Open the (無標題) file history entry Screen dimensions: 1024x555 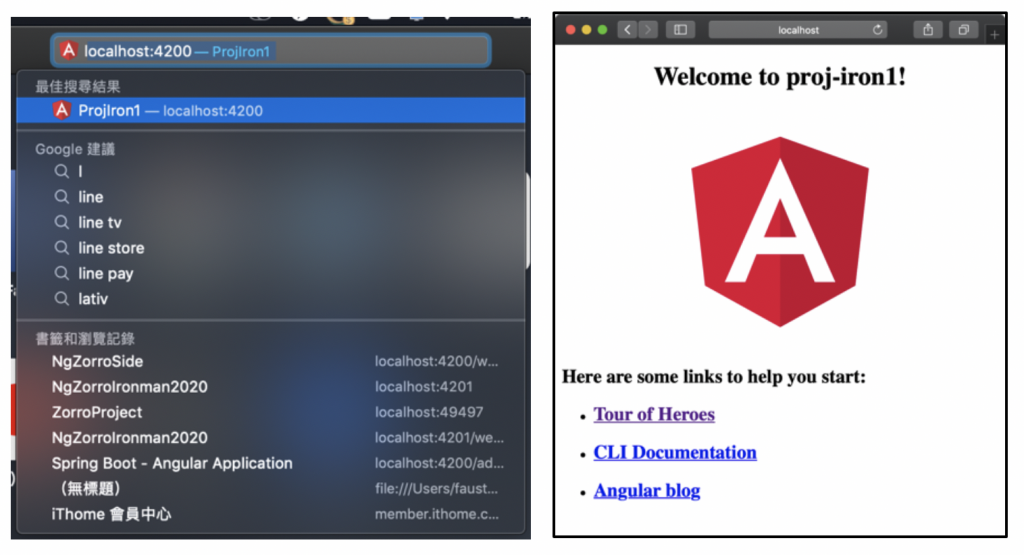[x=270, y=488]
